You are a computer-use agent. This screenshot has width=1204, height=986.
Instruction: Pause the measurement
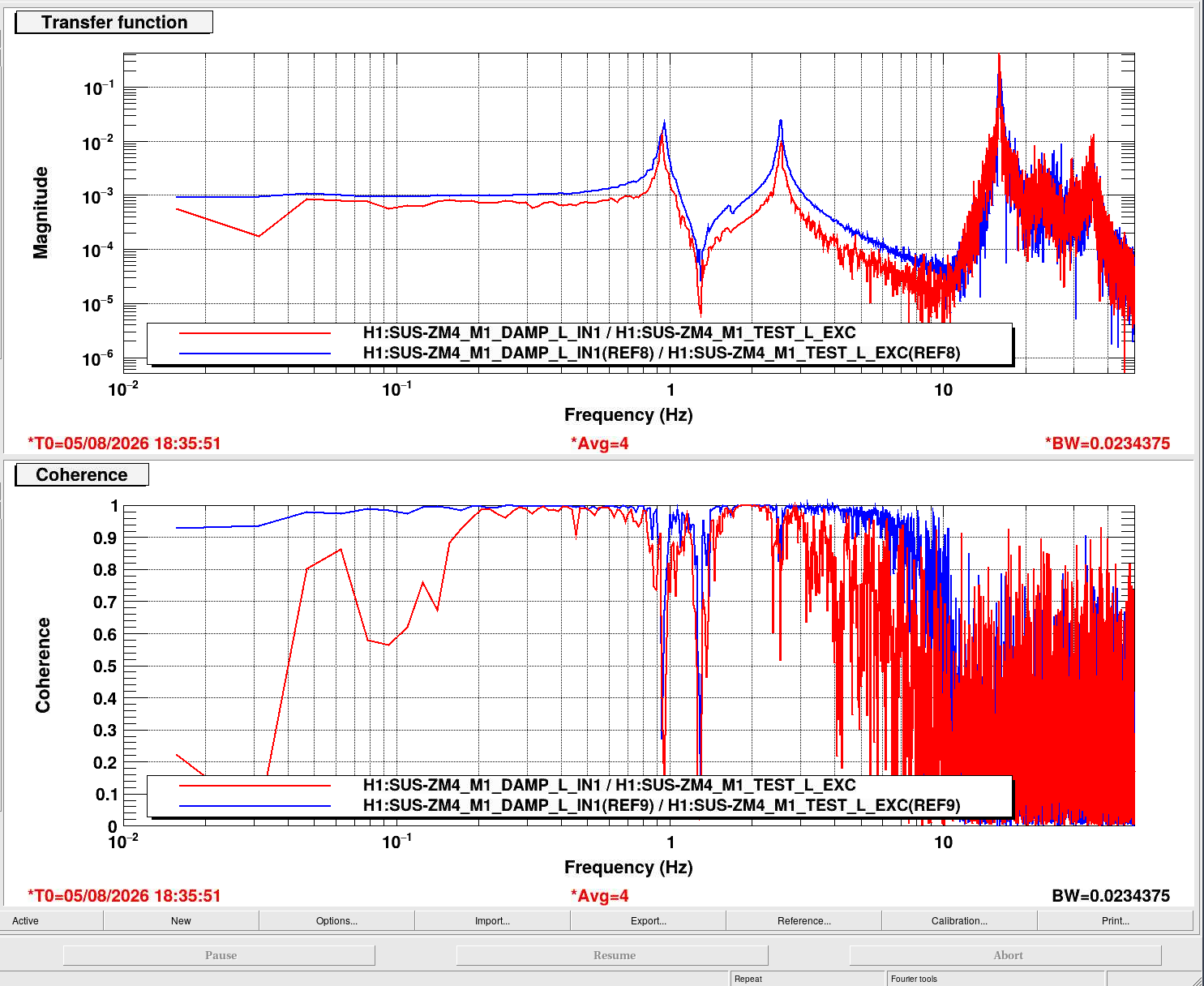pos(219,955)
